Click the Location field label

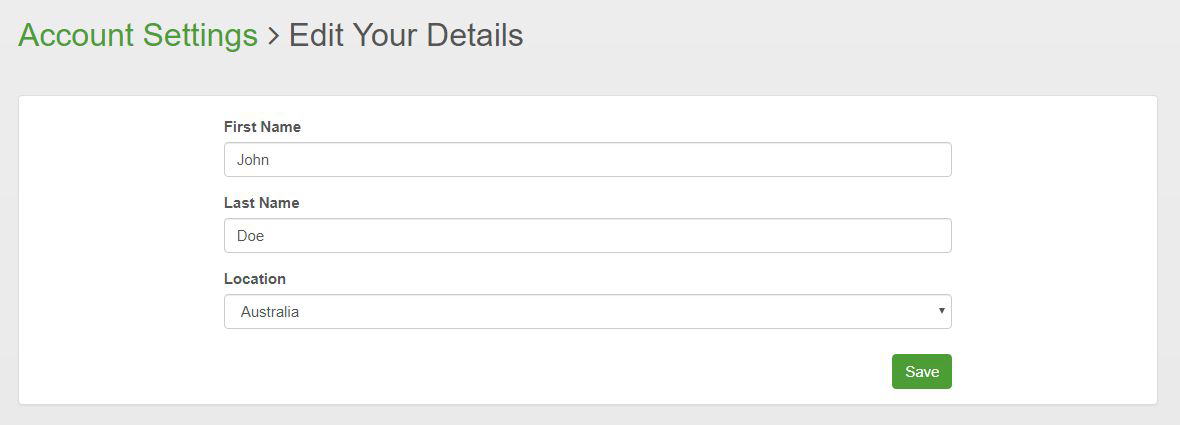255,279
